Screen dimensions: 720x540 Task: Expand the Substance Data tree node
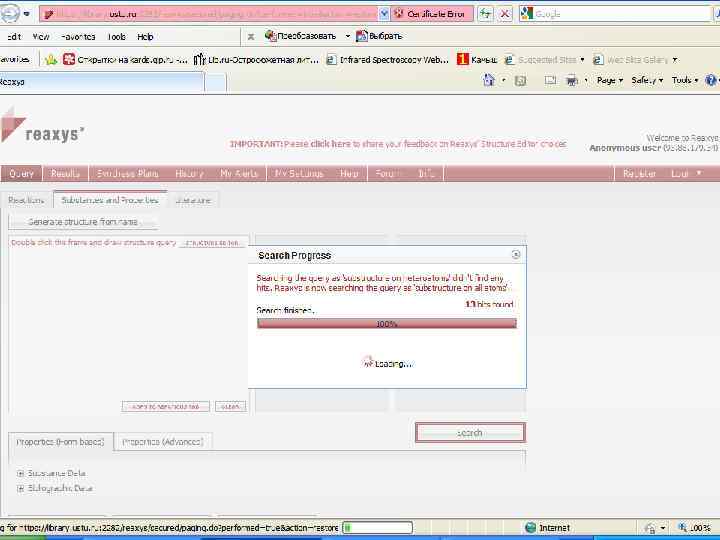tap(20, 473)
